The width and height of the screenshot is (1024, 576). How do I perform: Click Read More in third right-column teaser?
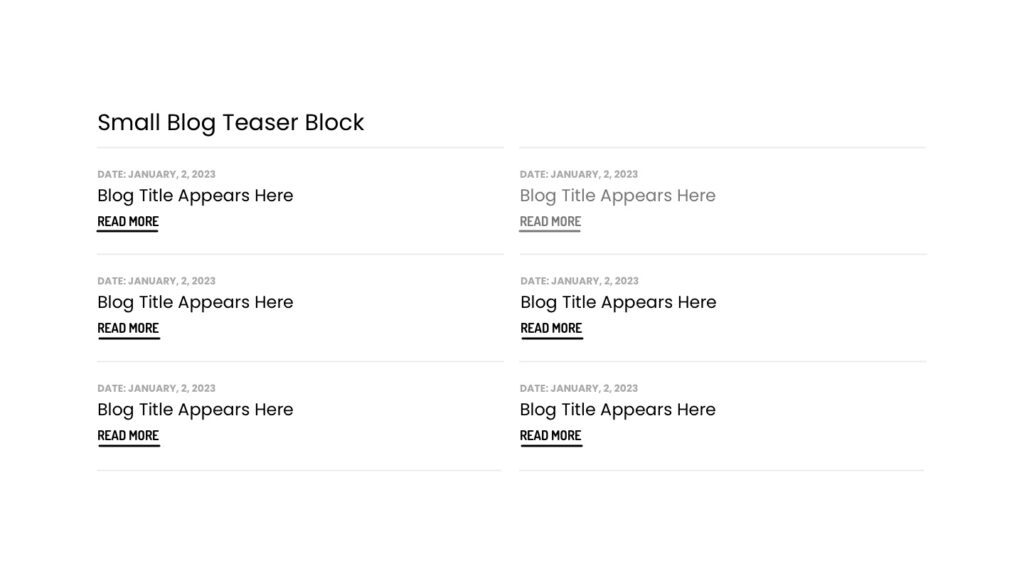[x=551, y=436]
